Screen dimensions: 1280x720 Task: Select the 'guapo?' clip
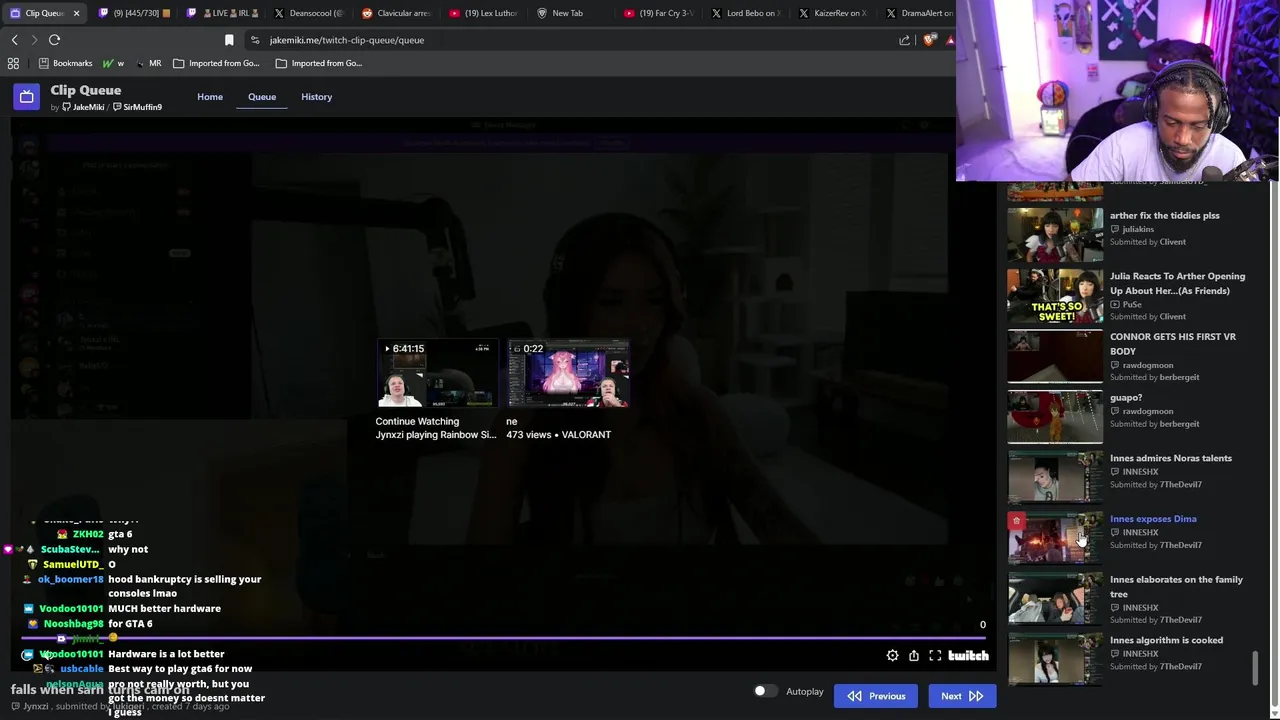point(1125,397)
